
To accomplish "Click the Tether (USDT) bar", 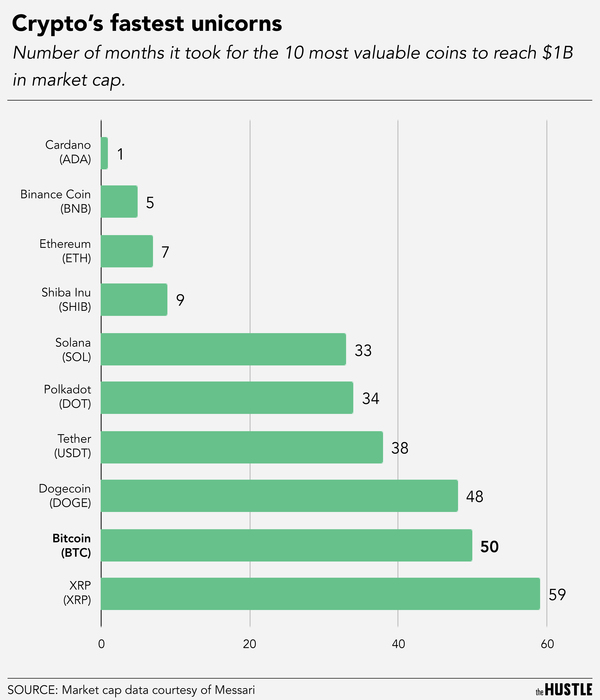I will click(242, 447).
